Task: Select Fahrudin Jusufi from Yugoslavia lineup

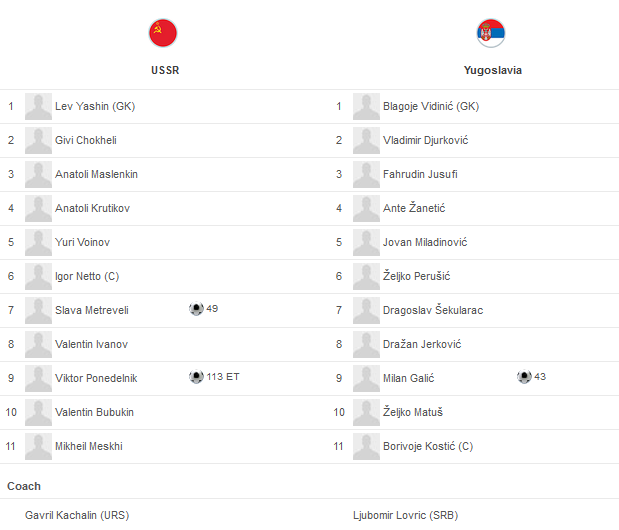Action: coord(420,174)
